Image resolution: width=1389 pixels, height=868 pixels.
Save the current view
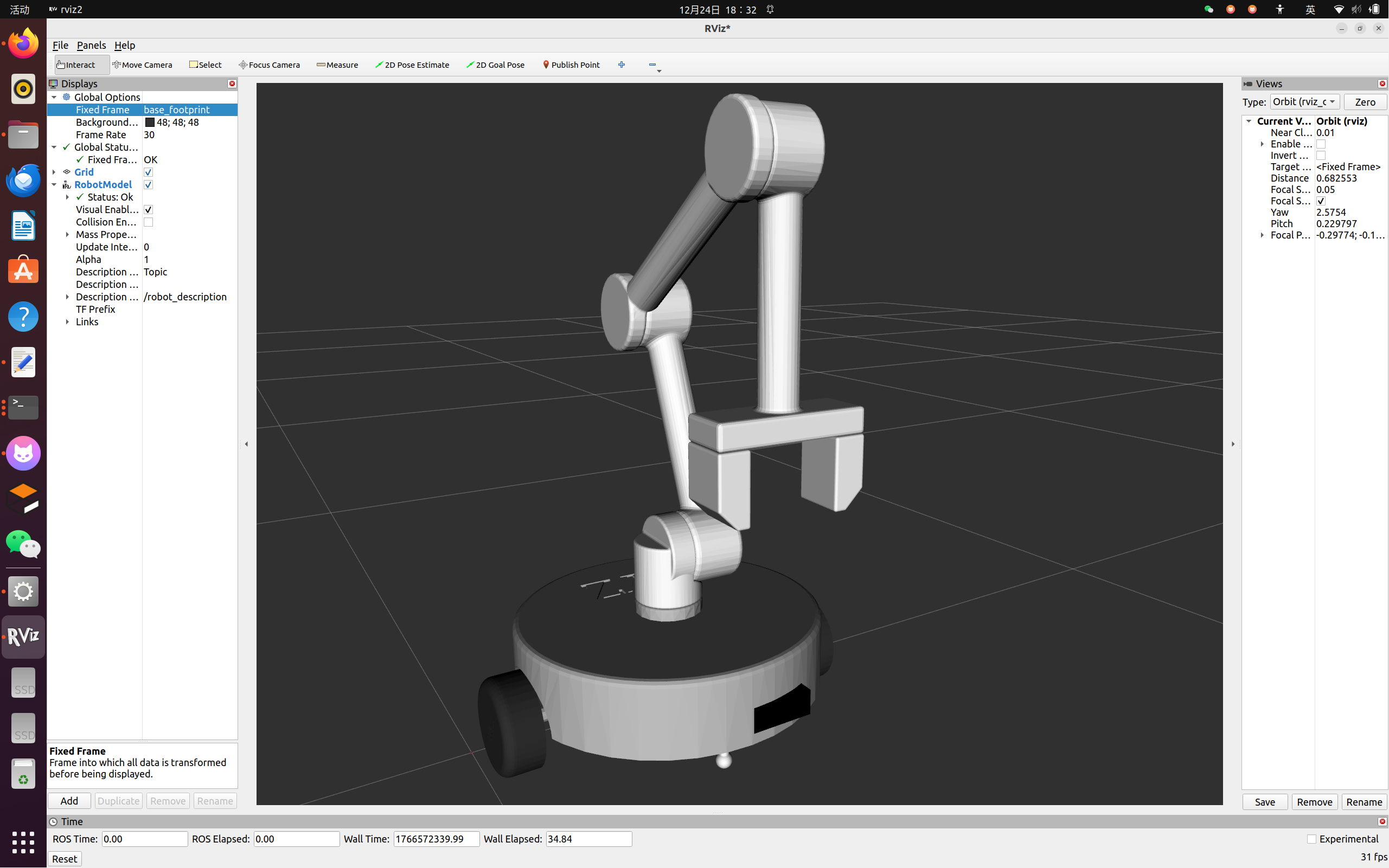point(1265,802)
